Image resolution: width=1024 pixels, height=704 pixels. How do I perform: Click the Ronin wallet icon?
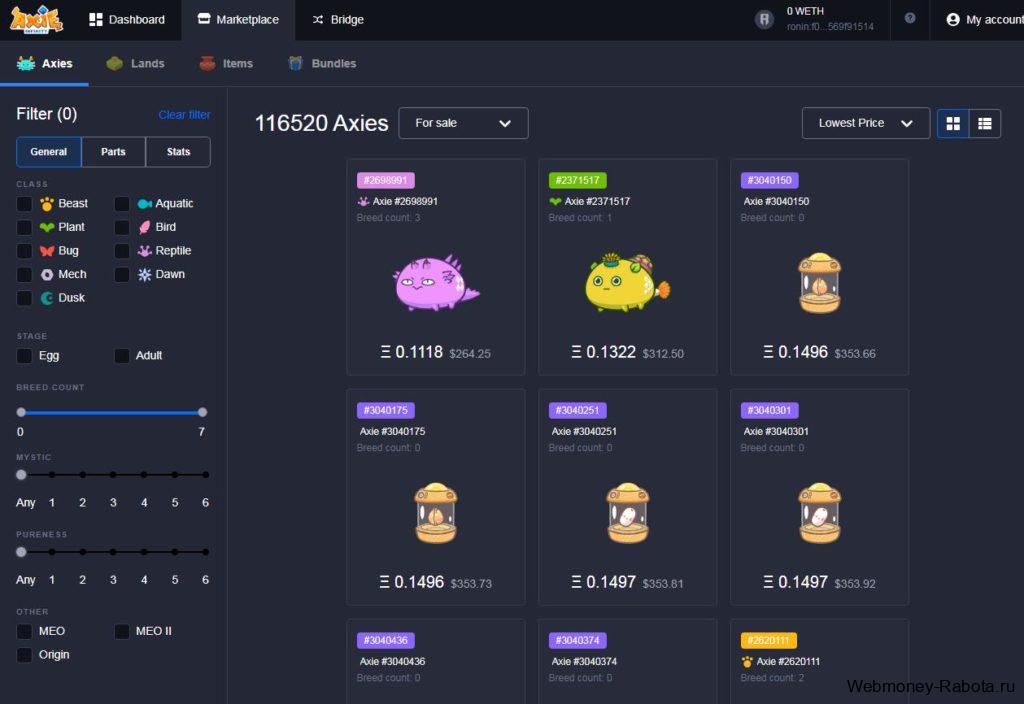[x=763, y=19]
